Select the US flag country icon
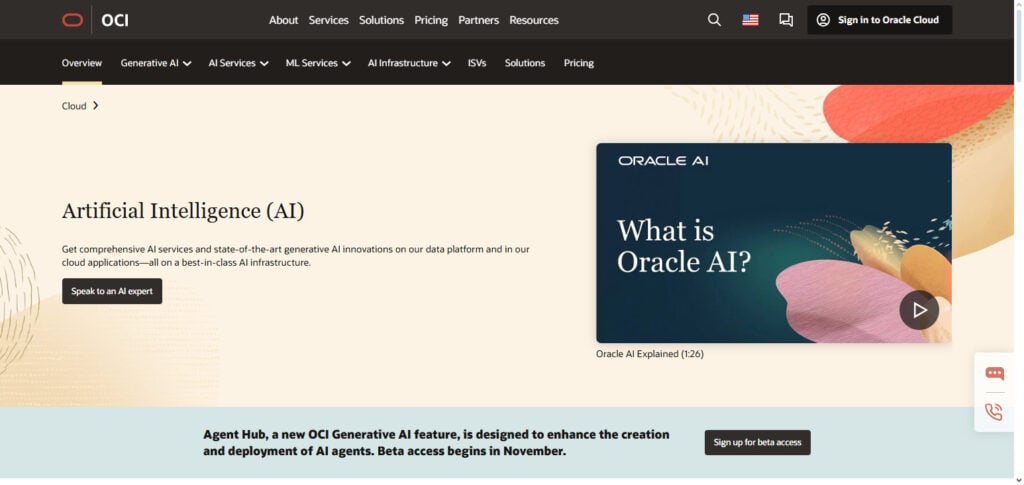 (750, 20)
